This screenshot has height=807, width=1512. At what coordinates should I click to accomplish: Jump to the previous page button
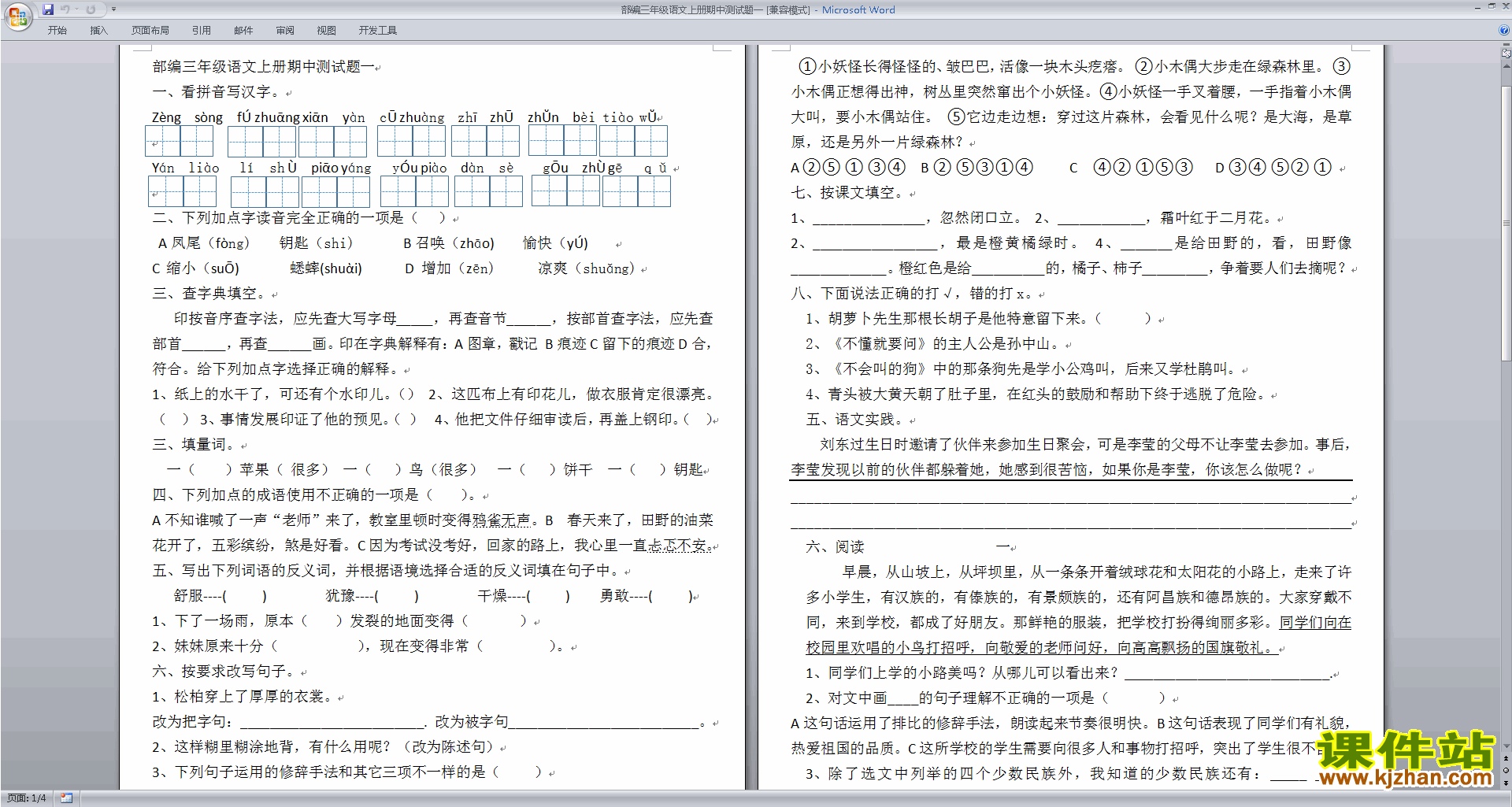(1506, 758)
